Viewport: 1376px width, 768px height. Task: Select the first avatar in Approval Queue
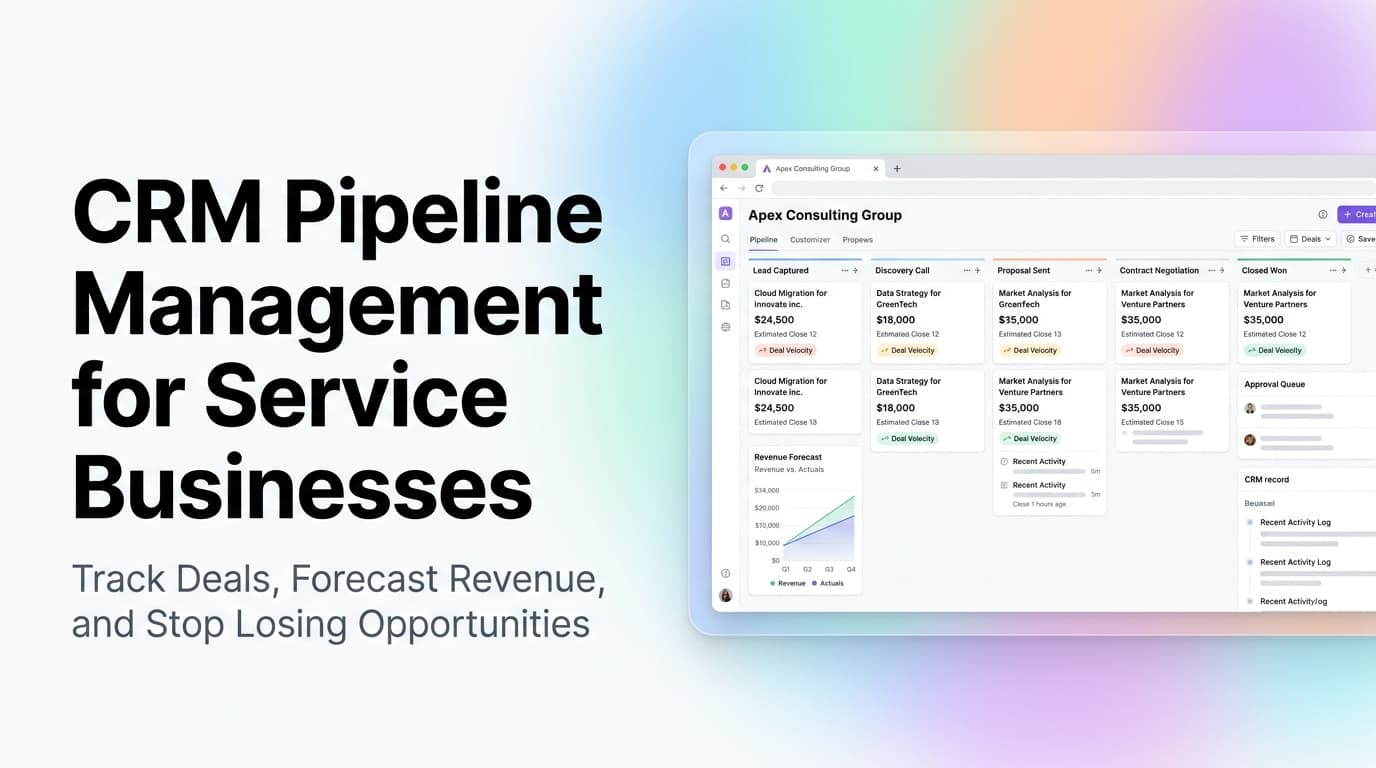click(1250, 408)
